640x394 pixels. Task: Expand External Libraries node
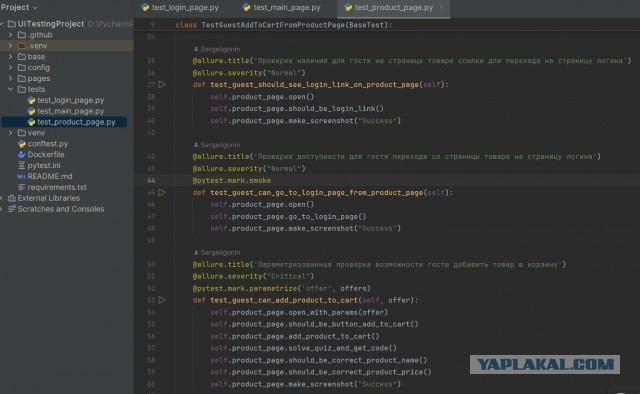coord(1,198)
